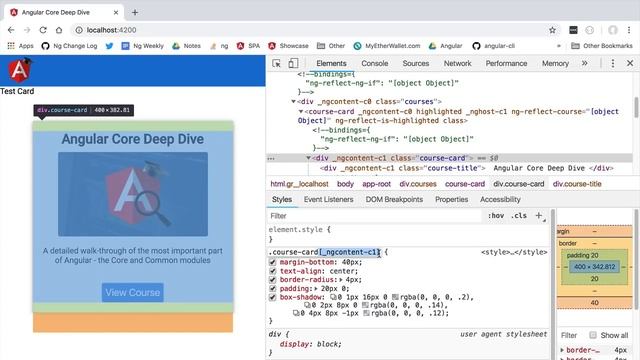The width and height of the screenshot is (640, 360).
Task: Open the Ng Change Log bookmark
Action: click(69, 46)
